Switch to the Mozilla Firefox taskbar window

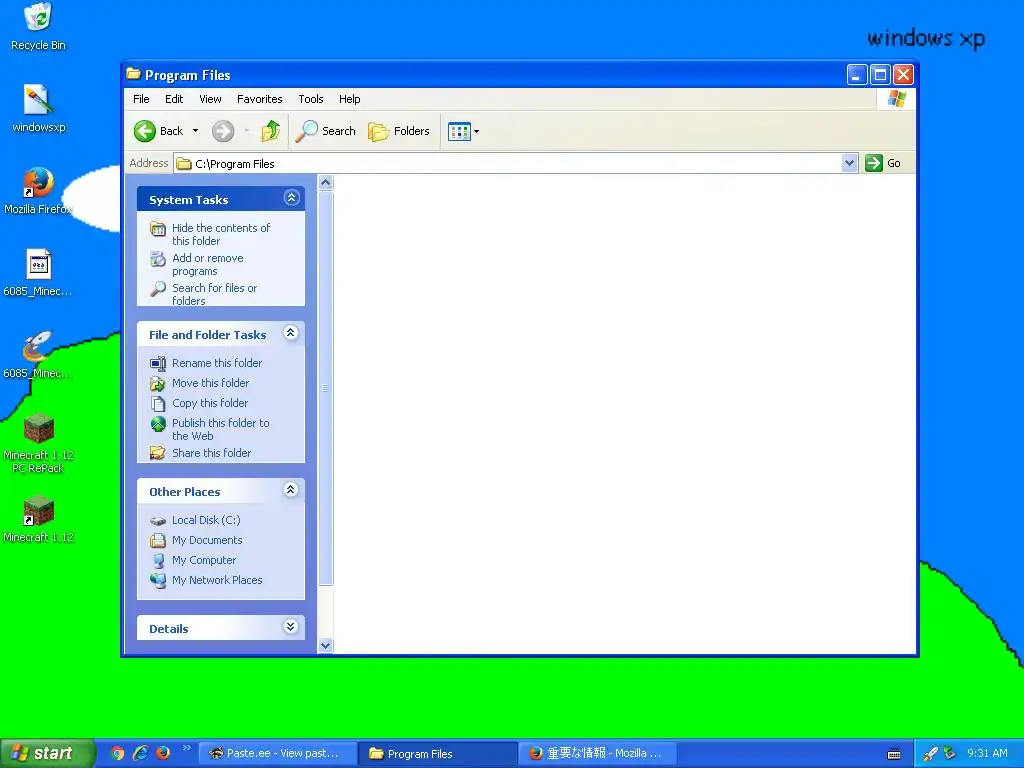tap(598, 754)
